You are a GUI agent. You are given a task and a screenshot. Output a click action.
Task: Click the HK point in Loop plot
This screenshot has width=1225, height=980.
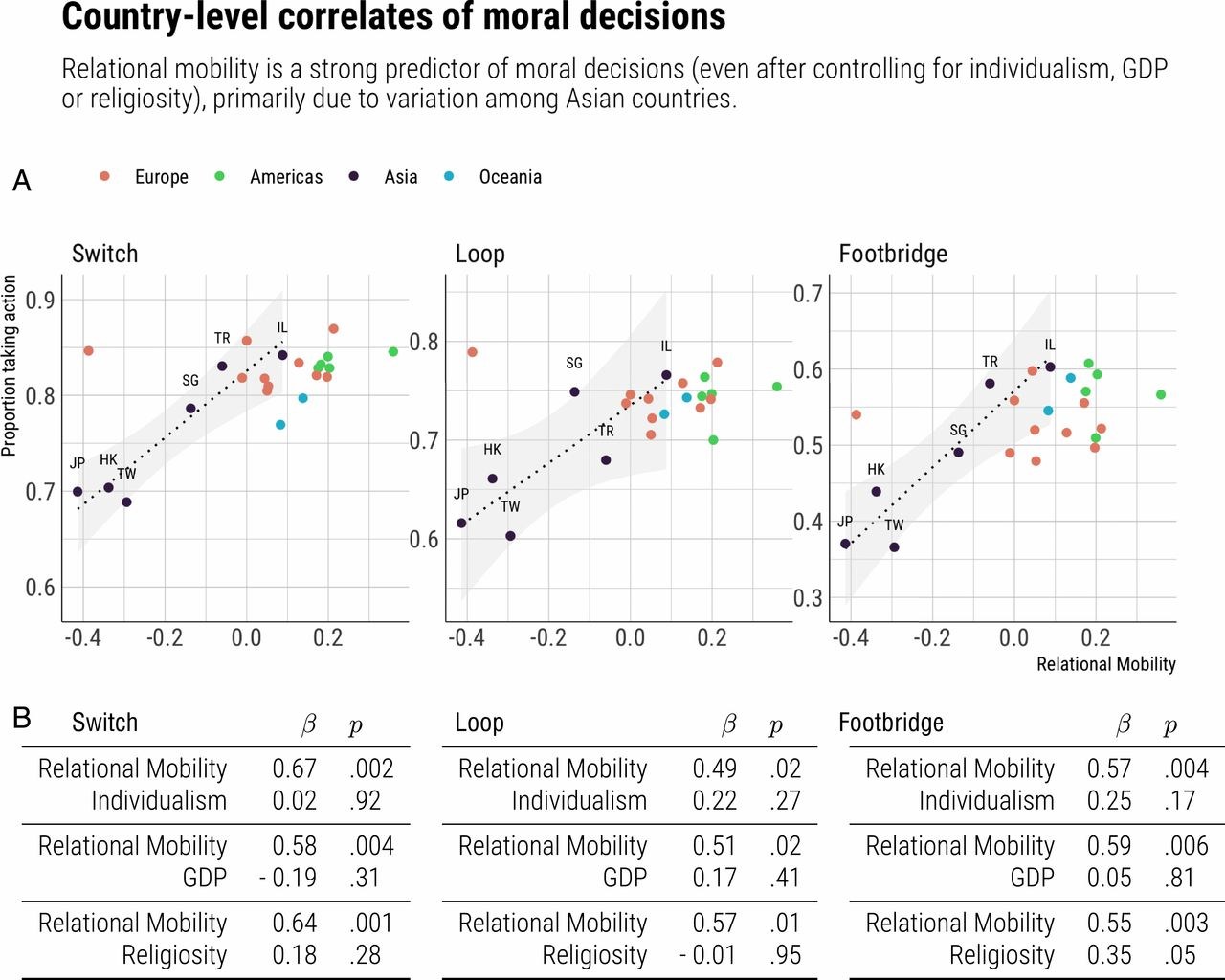pyautogui.click(x=492, y=479)
